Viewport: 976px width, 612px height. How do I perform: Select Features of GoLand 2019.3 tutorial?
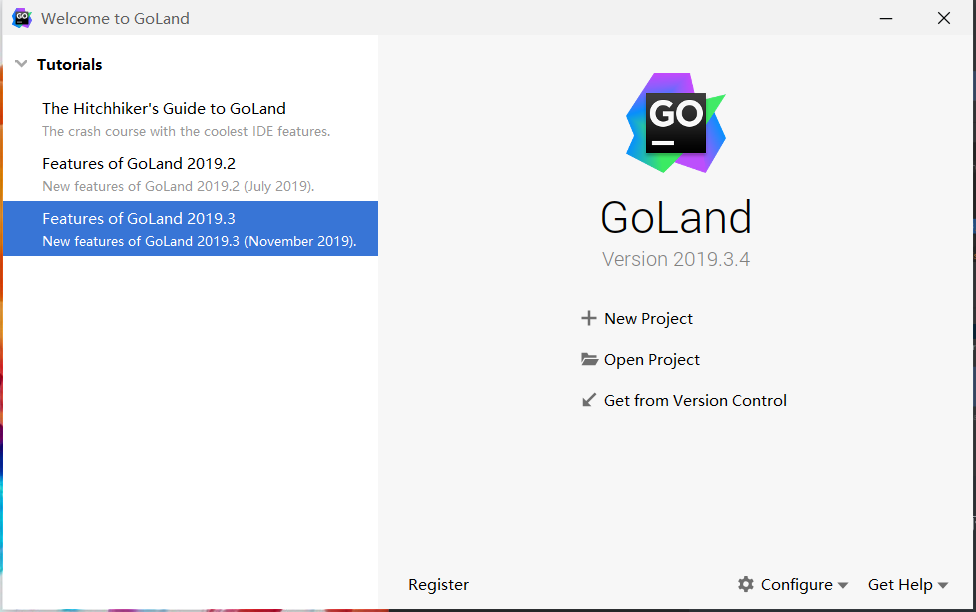tap(190, 228)
